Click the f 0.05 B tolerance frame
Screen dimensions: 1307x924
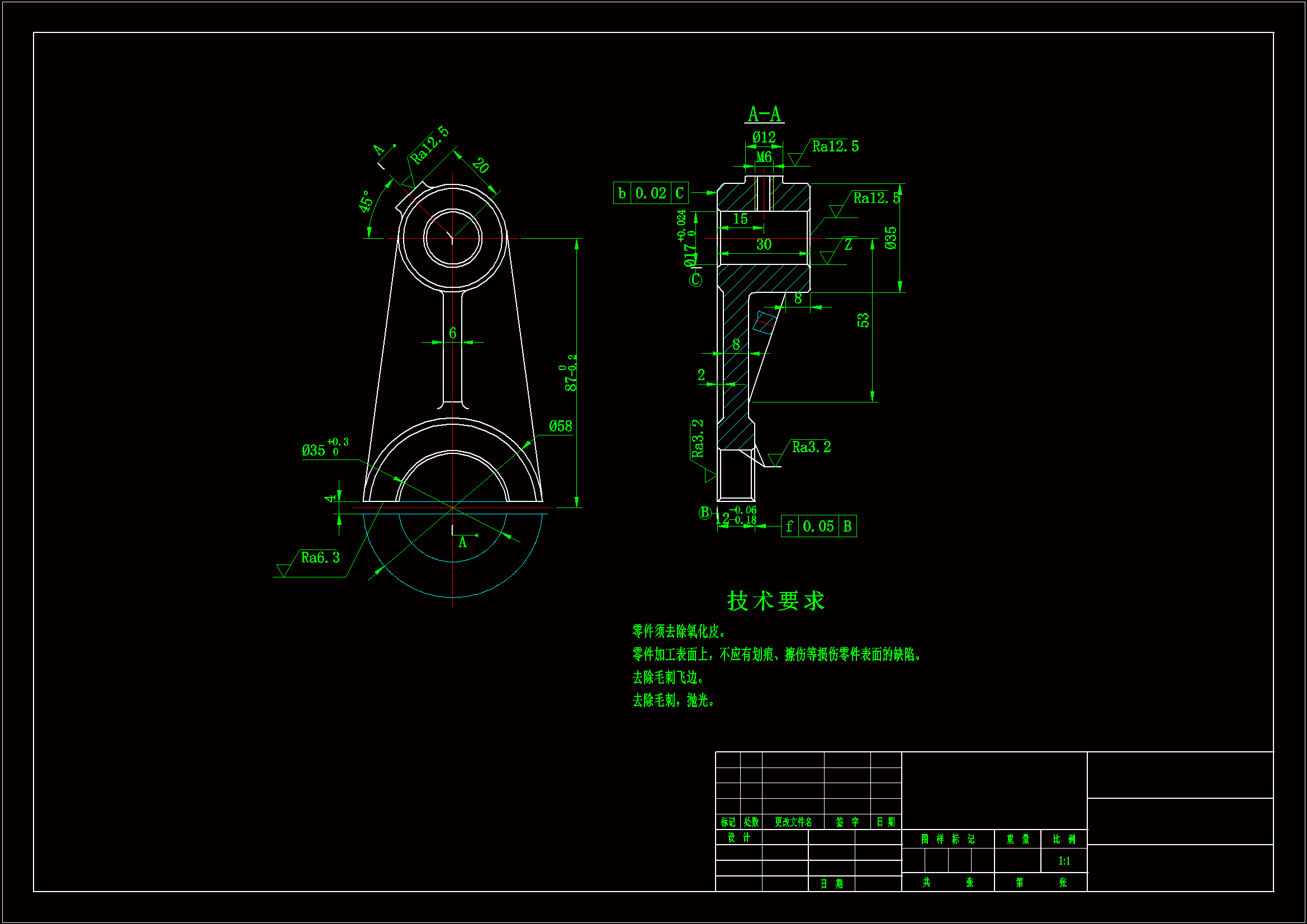(818, 527)
